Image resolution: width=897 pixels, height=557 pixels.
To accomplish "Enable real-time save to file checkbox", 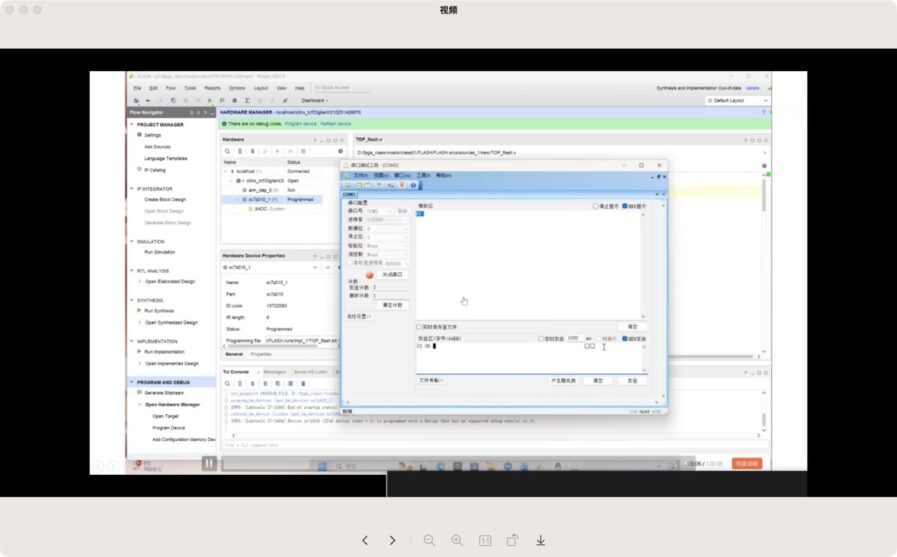I will tap(419, 327).
